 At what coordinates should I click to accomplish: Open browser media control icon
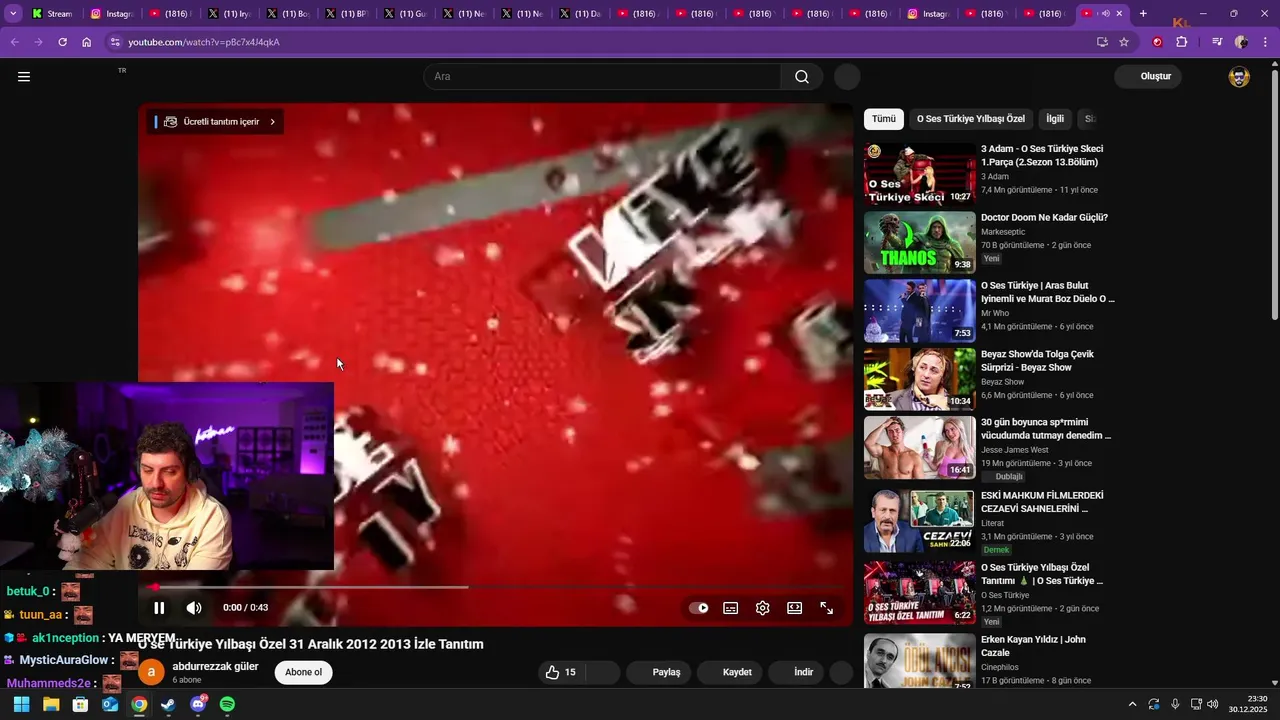pyautogui.click(x=1217, y=42)
